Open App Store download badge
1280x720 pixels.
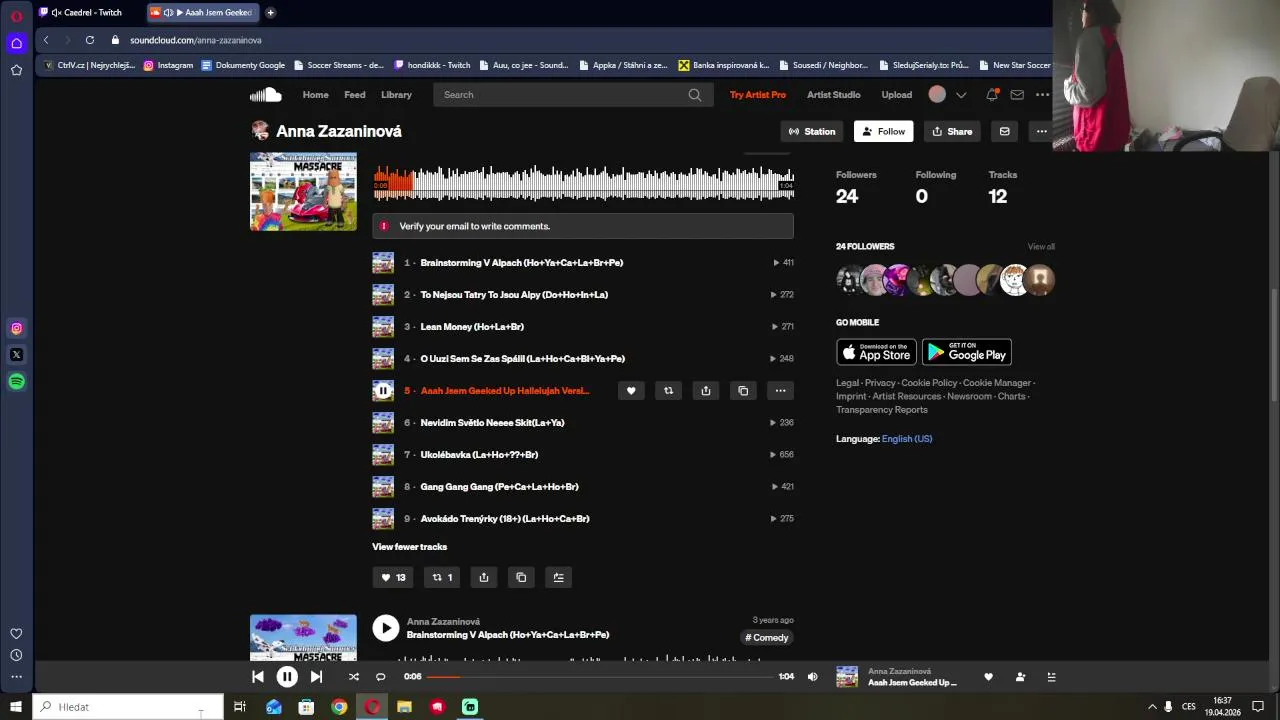(876, 352)
